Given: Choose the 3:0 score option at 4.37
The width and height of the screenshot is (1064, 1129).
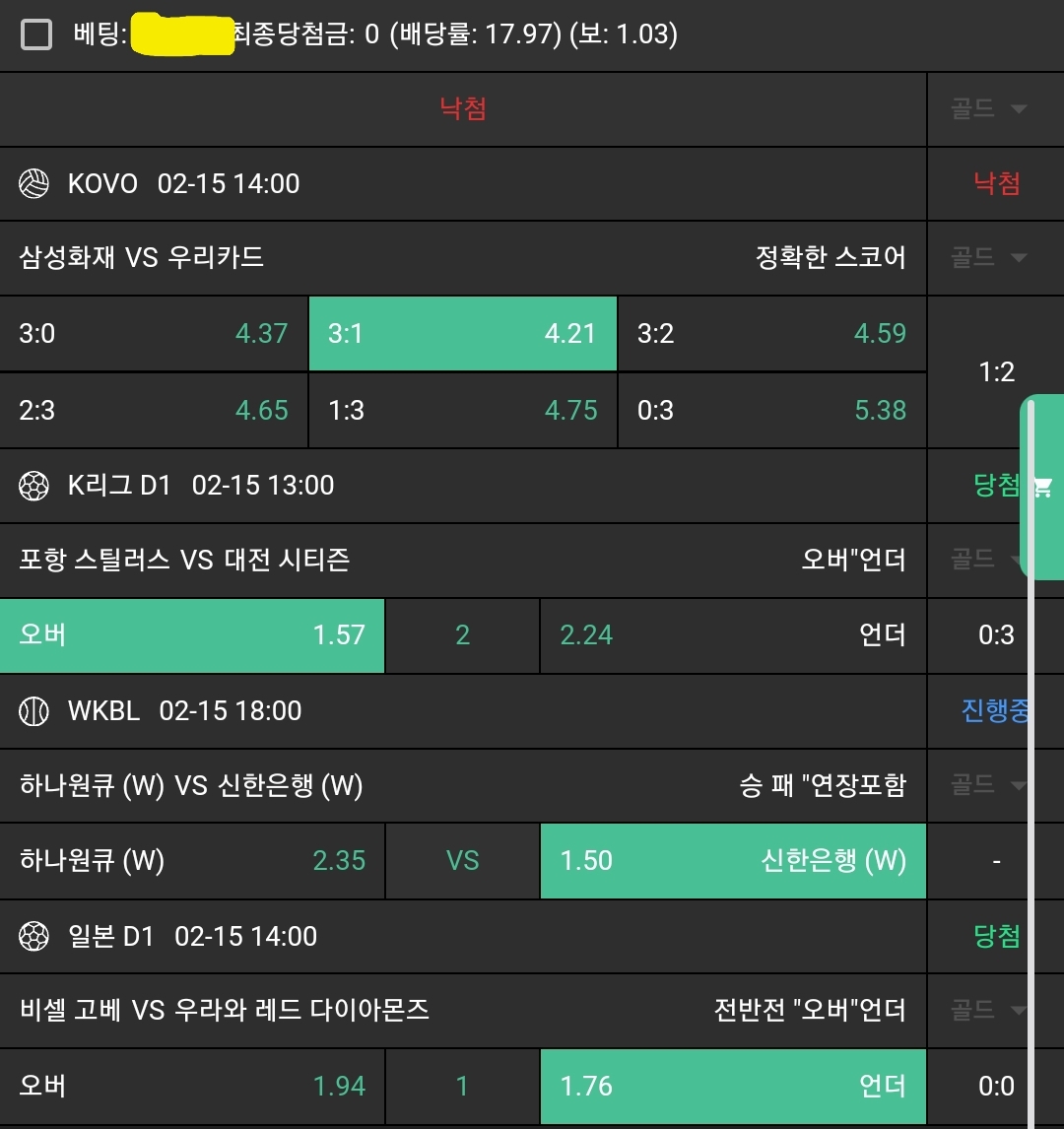Looking at the screenshot, I should click(x=154, y=334).
